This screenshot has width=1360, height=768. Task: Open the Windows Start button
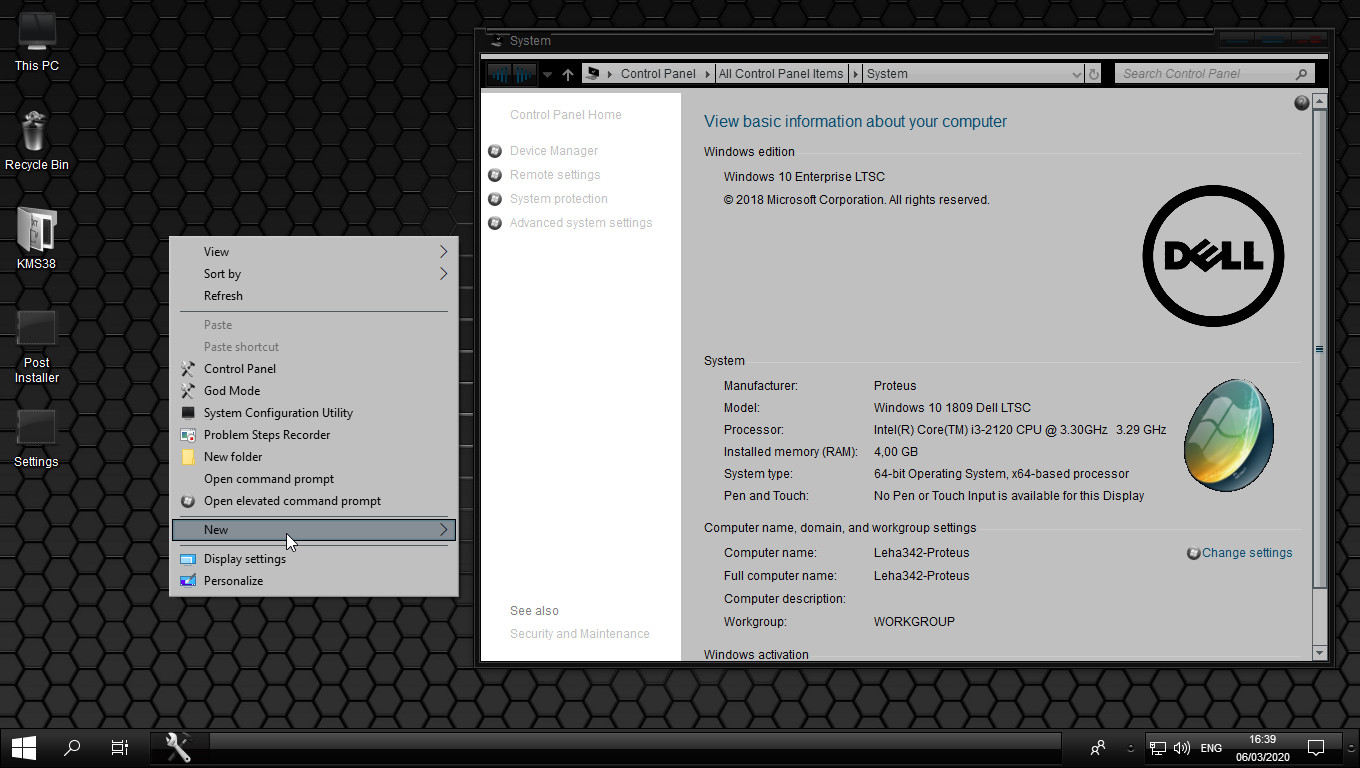(24, 747)
